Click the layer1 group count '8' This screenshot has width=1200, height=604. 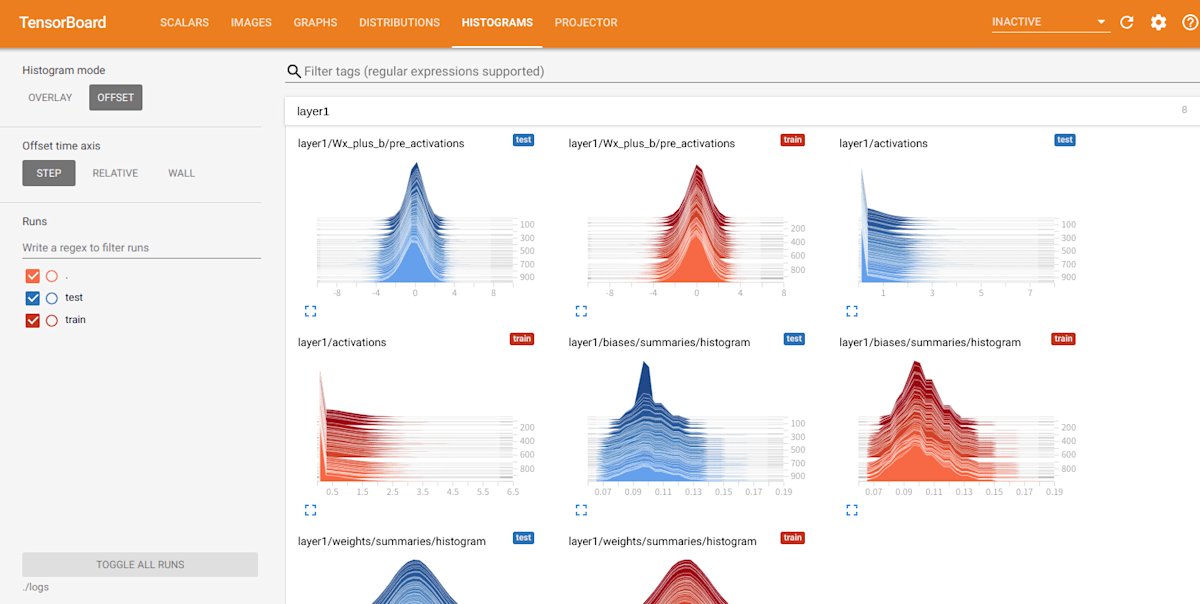[x=1184, y=110]
